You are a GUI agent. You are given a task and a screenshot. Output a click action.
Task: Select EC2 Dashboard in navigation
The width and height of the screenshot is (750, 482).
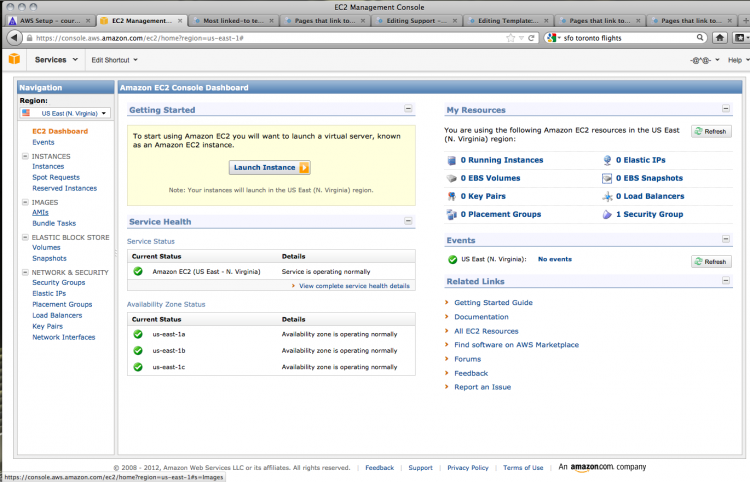tap(60, 131)
